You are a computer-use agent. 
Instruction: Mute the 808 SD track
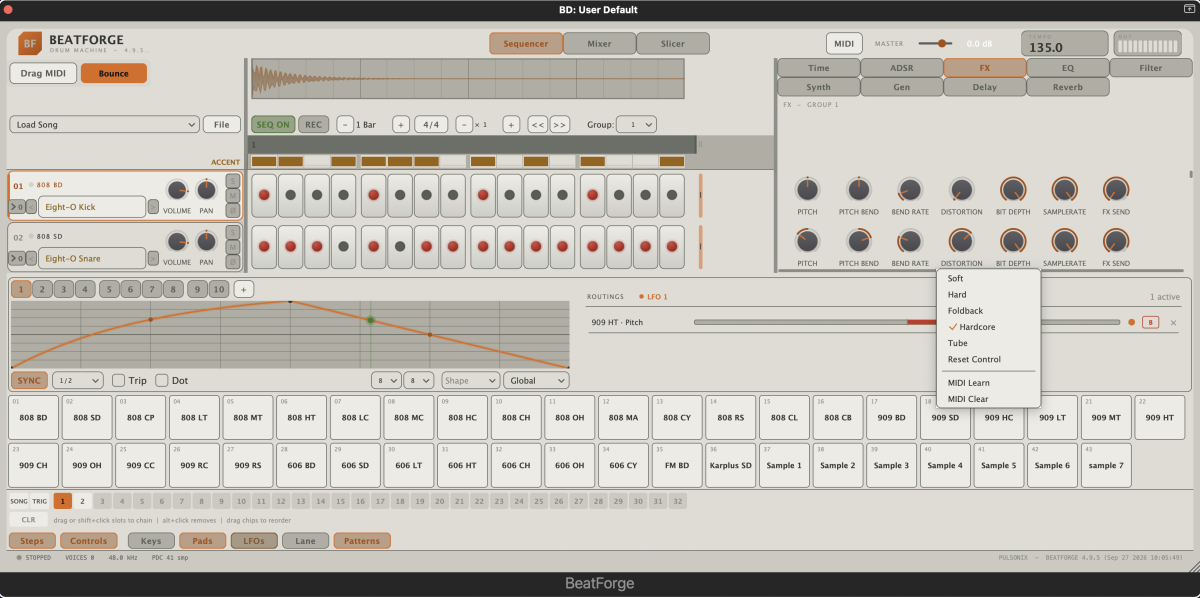point(233,247)
